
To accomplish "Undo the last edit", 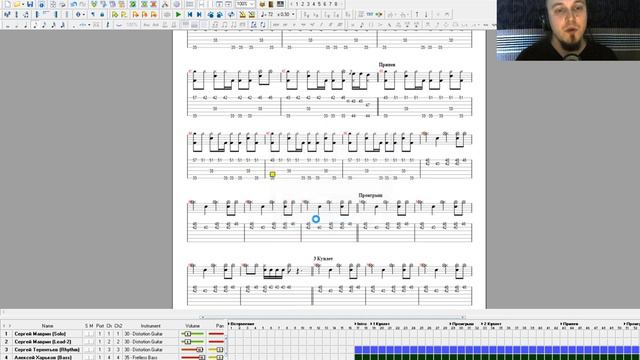I will [73, 4].
